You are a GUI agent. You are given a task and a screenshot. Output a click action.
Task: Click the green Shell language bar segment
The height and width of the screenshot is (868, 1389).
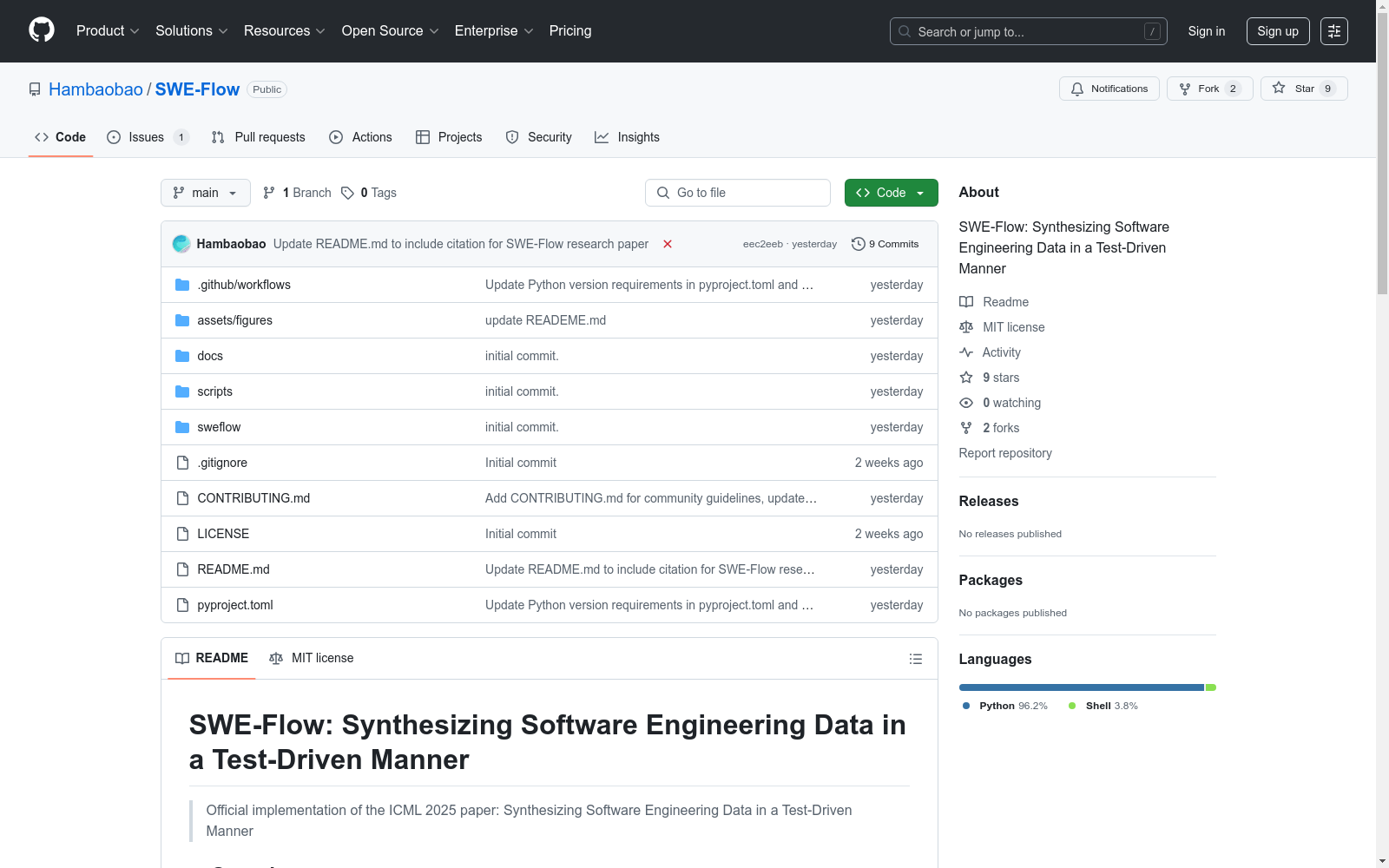click(1211, 687)
